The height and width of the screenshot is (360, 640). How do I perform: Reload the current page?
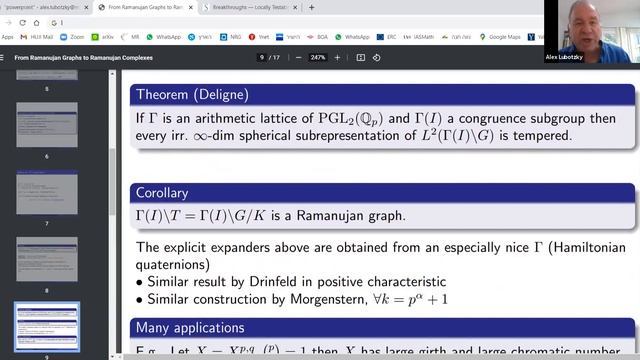[22, 23]
